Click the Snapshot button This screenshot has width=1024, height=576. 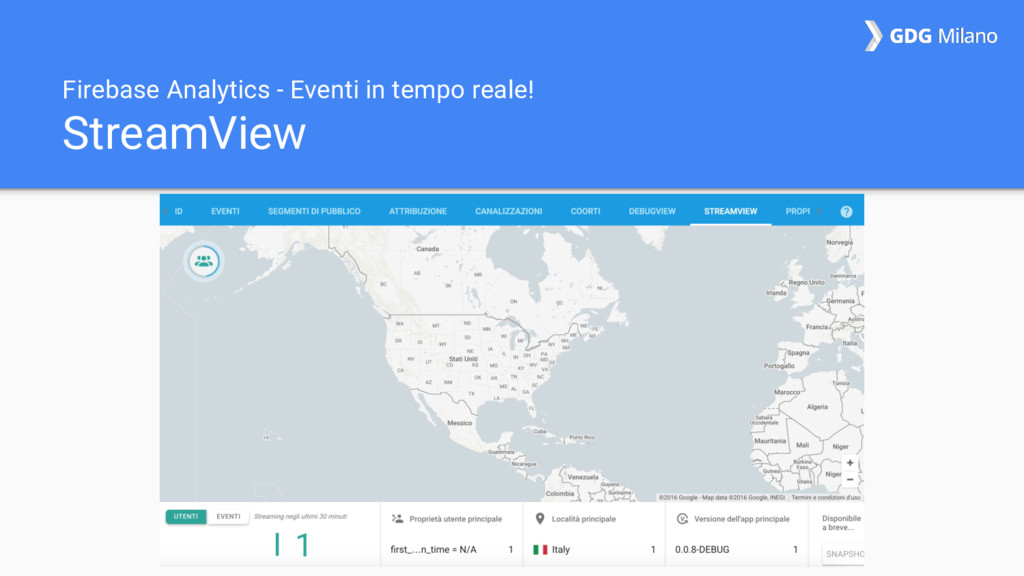tap(844, 554)
